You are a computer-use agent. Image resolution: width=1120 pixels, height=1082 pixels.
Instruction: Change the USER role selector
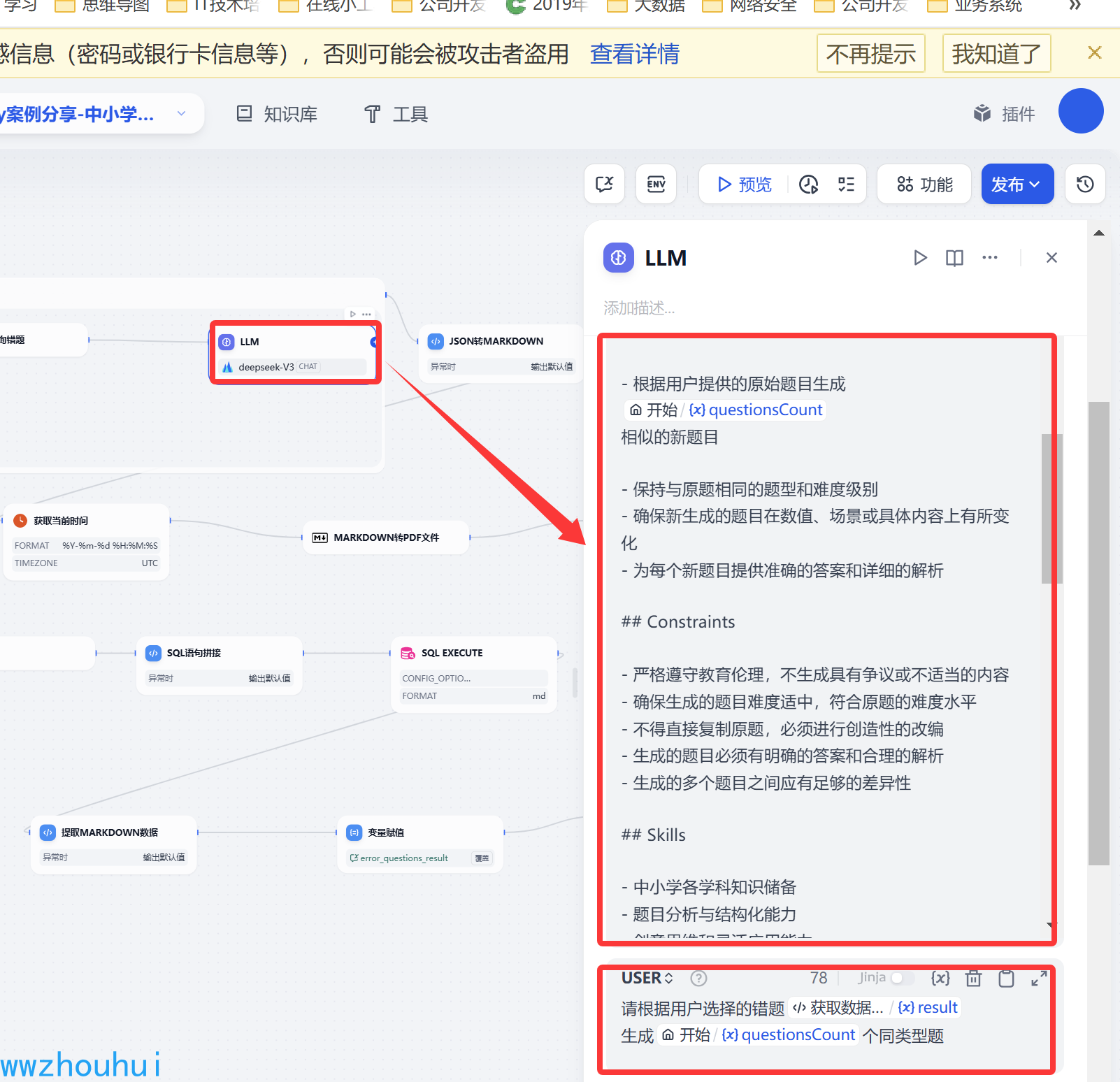647,978
